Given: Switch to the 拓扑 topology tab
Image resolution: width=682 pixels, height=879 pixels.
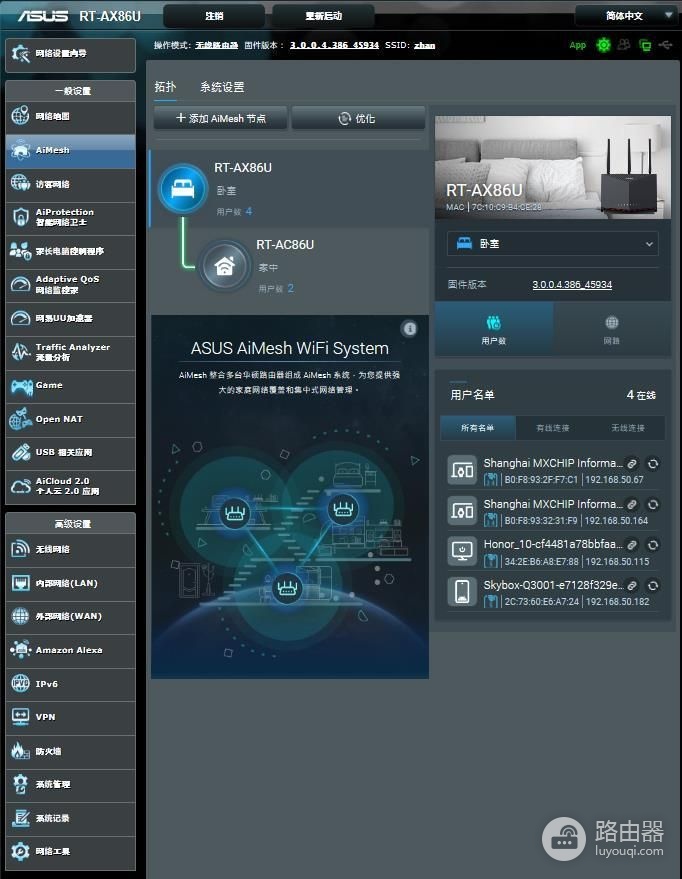Looking at the screenshot, I should click(165, 87).
